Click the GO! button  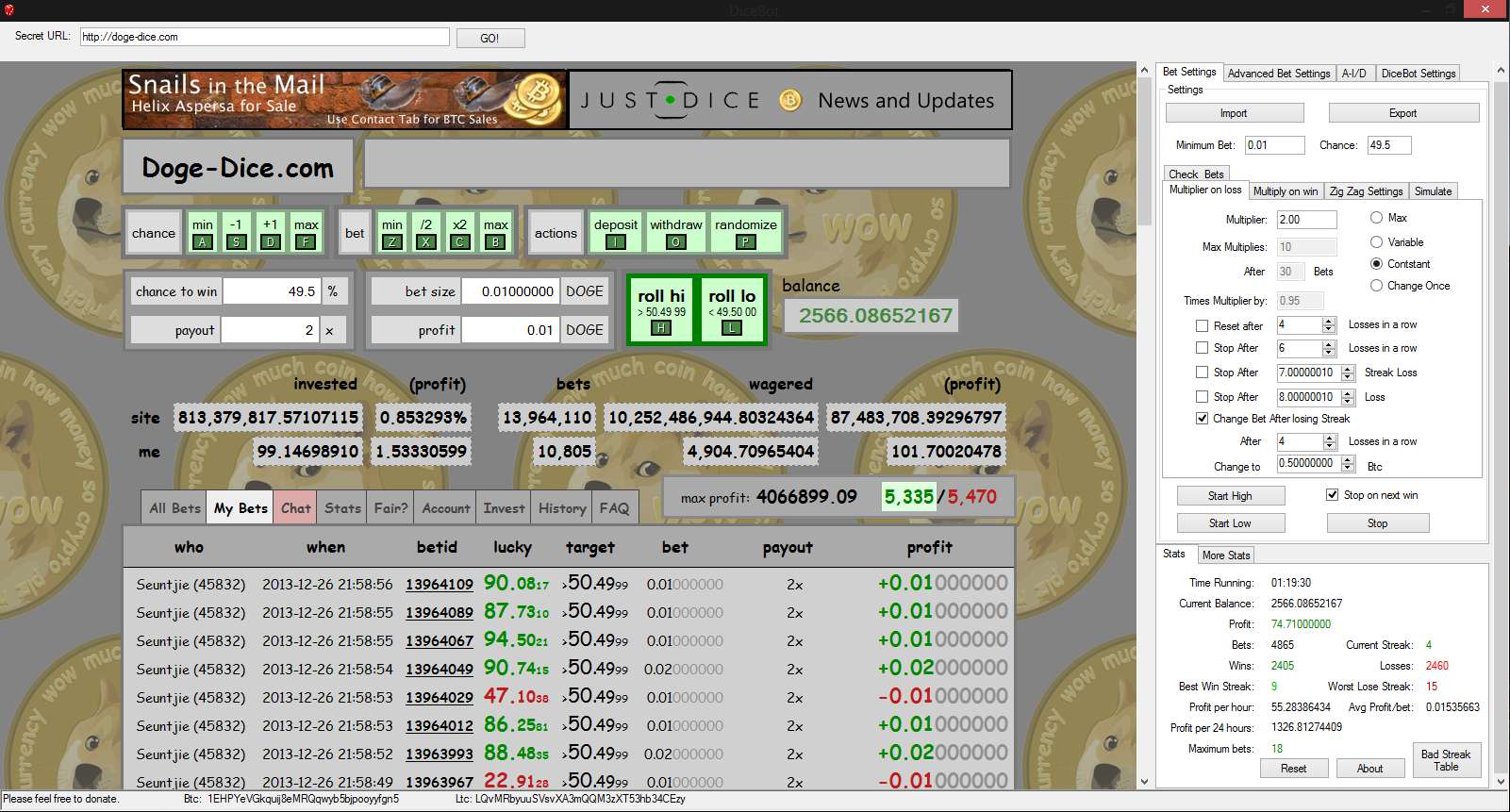[x=490, y=39]
